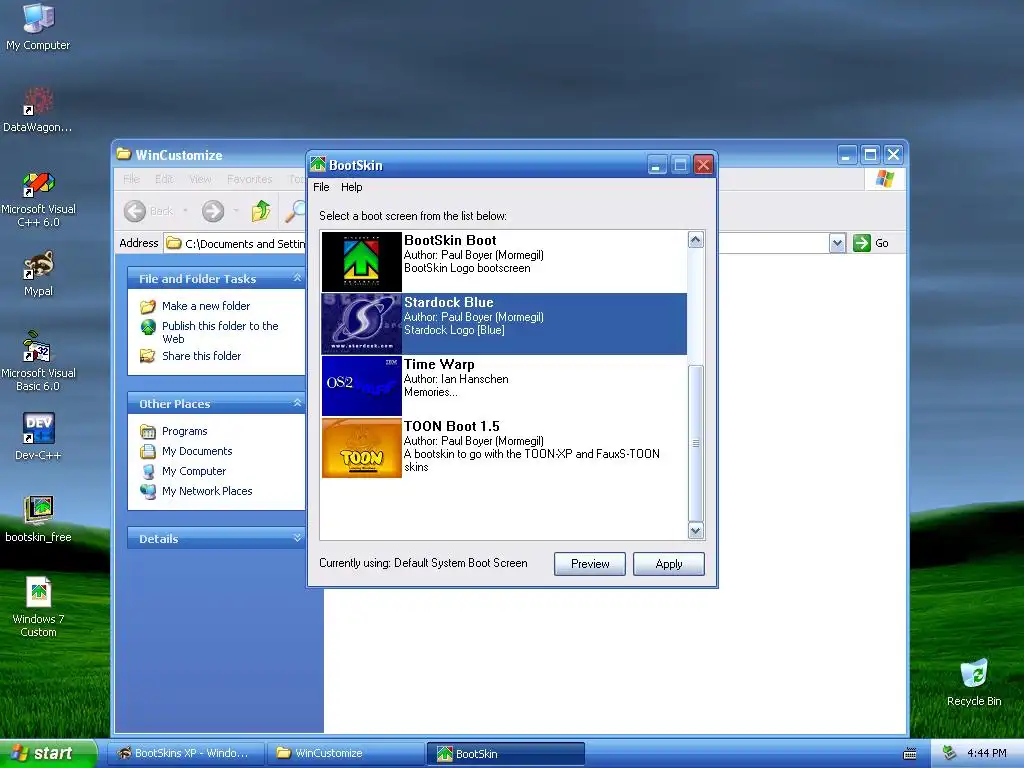Click the boot screen list scrollbar thumb
This screenshot has height=768, width=1024.
click(696, 443)
